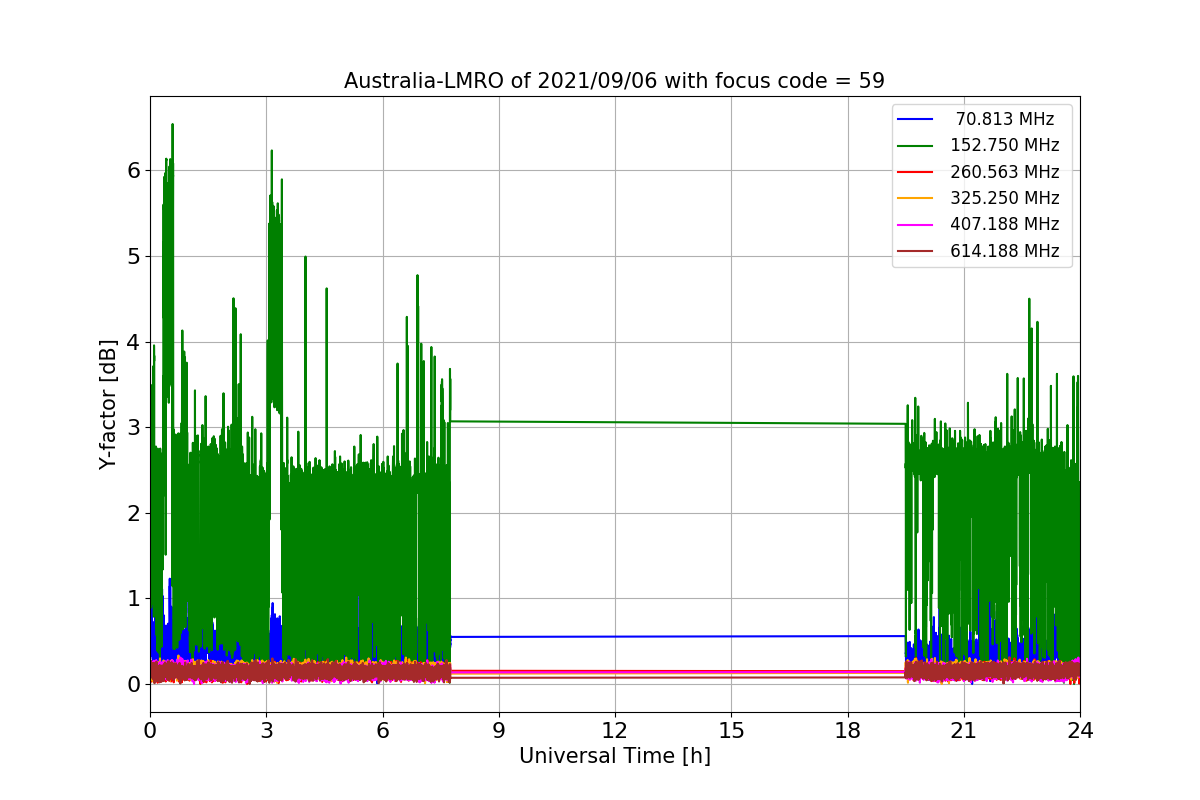
Task: Click the Universal Time [h] axis label
Action: [x=614, y=757]
